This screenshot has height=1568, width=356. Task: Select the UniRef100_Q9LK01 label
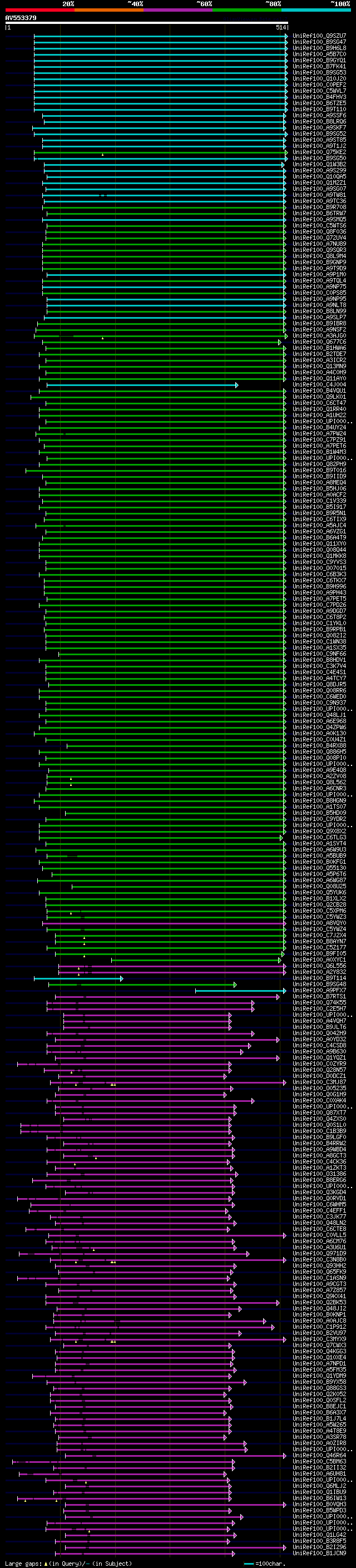[x=319, y=397]
